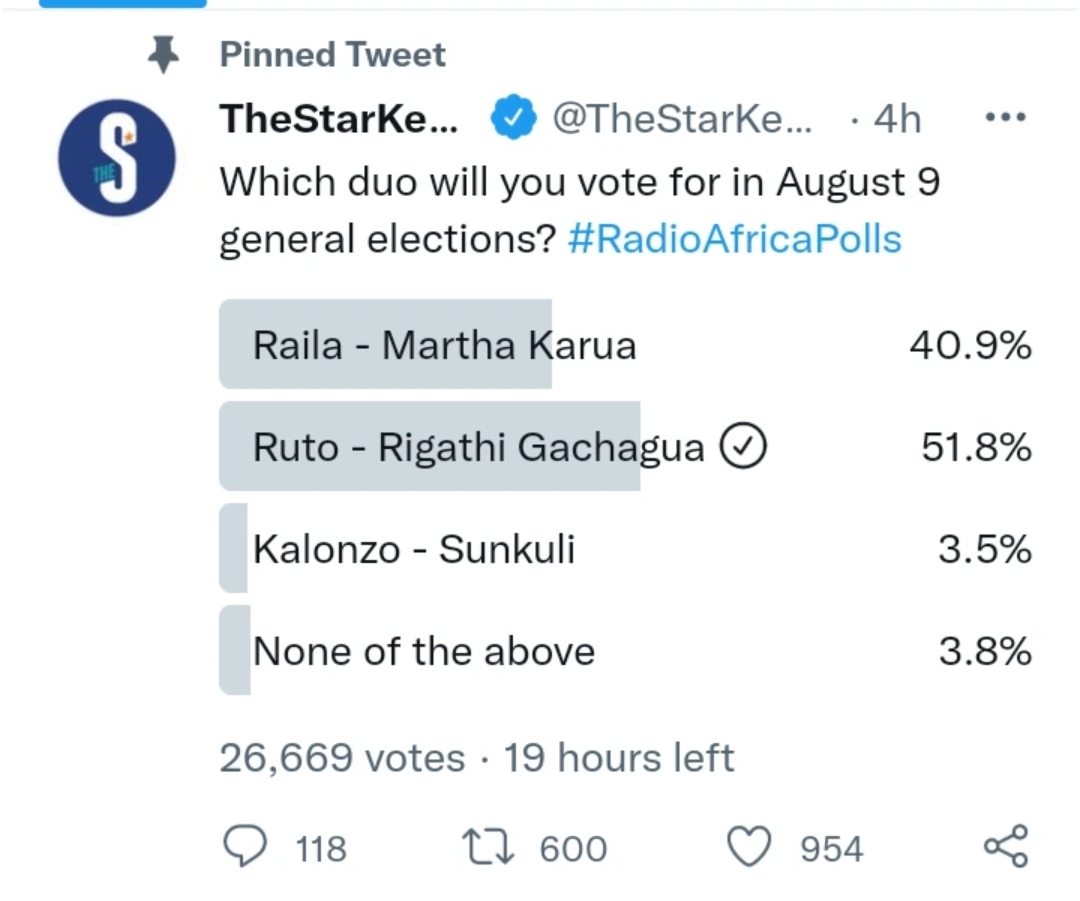The width and height of the screenshot is (1080, 901).
Task: Click the blue active tab indicator bar
Action: click(x=122, y=4)
